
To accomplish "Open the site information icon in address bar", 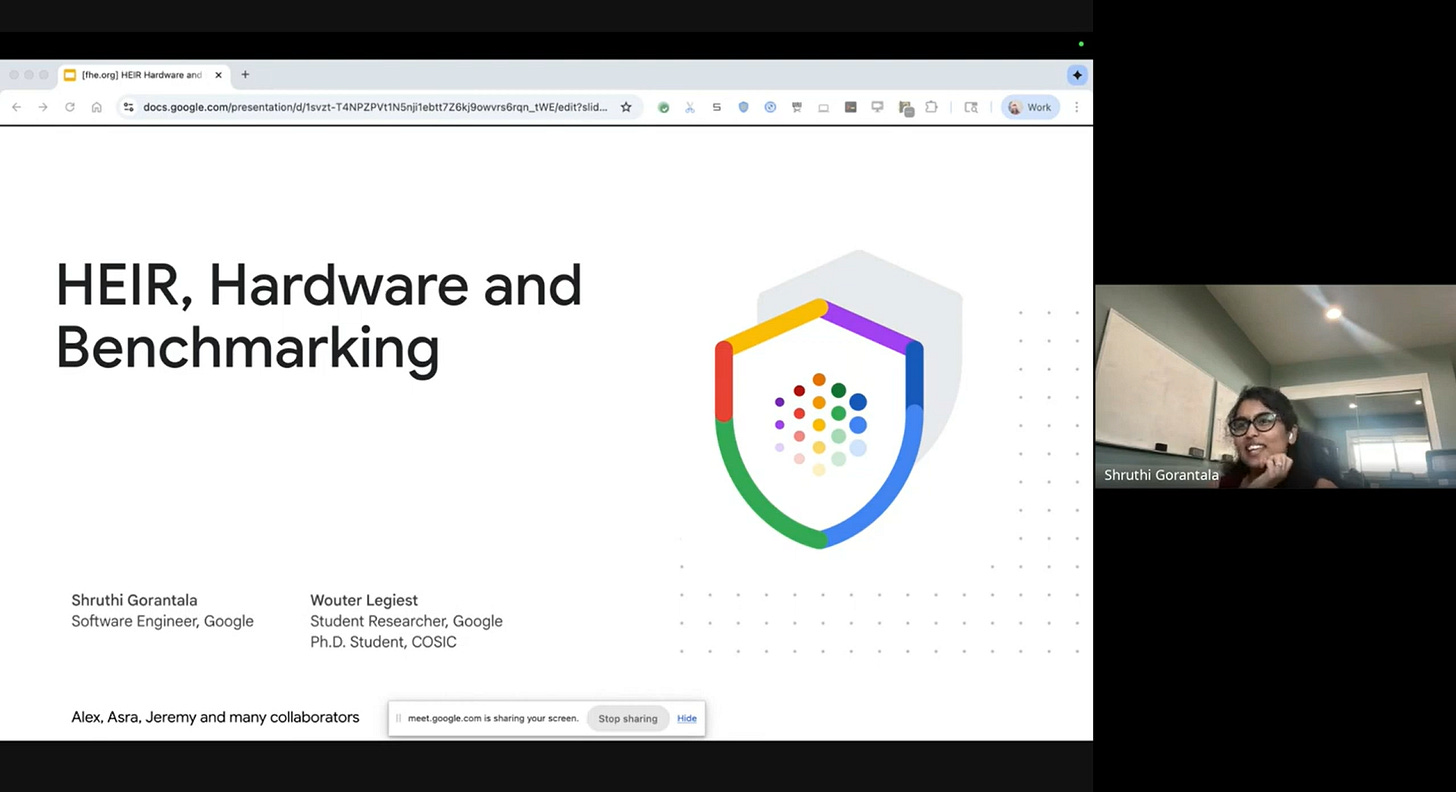I will point(128,107).
